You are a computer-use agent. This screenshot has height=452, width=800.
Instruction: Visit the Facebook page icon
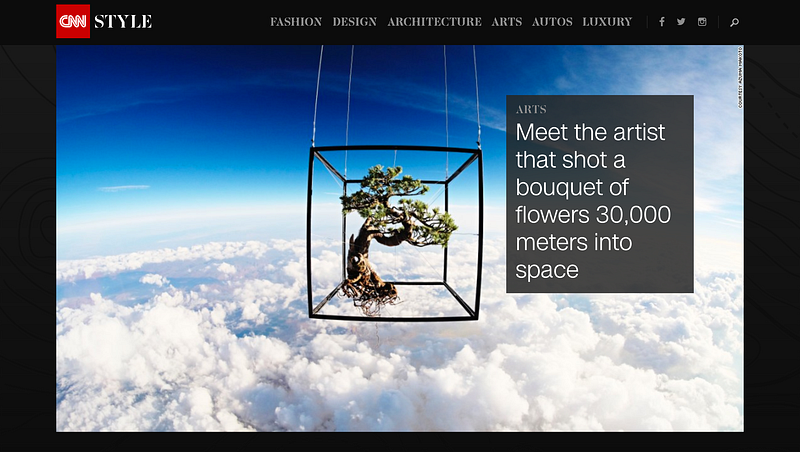point(662,22)
